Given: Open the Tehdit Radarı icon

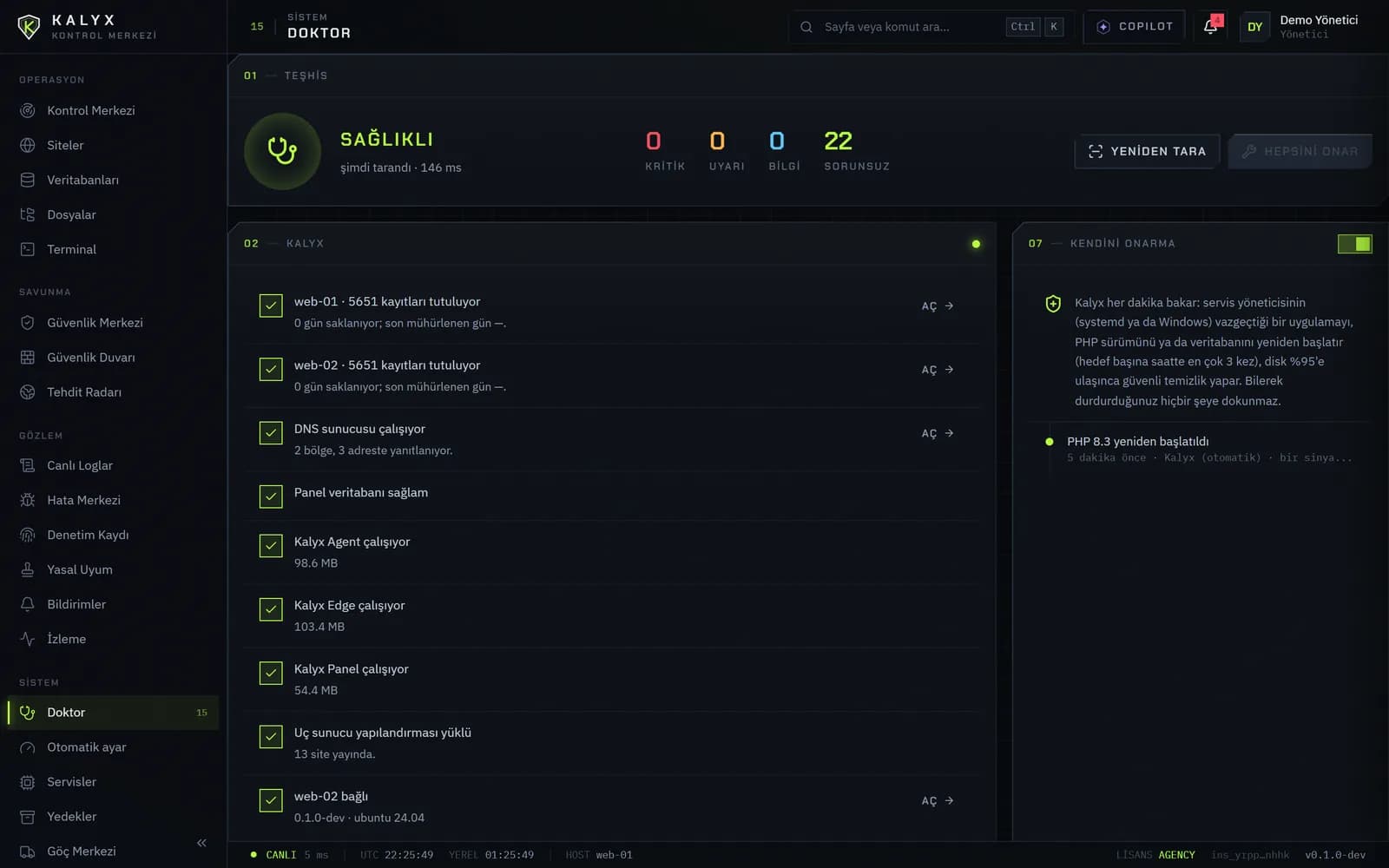Looking at the screenshot, I should click(28, 391).
